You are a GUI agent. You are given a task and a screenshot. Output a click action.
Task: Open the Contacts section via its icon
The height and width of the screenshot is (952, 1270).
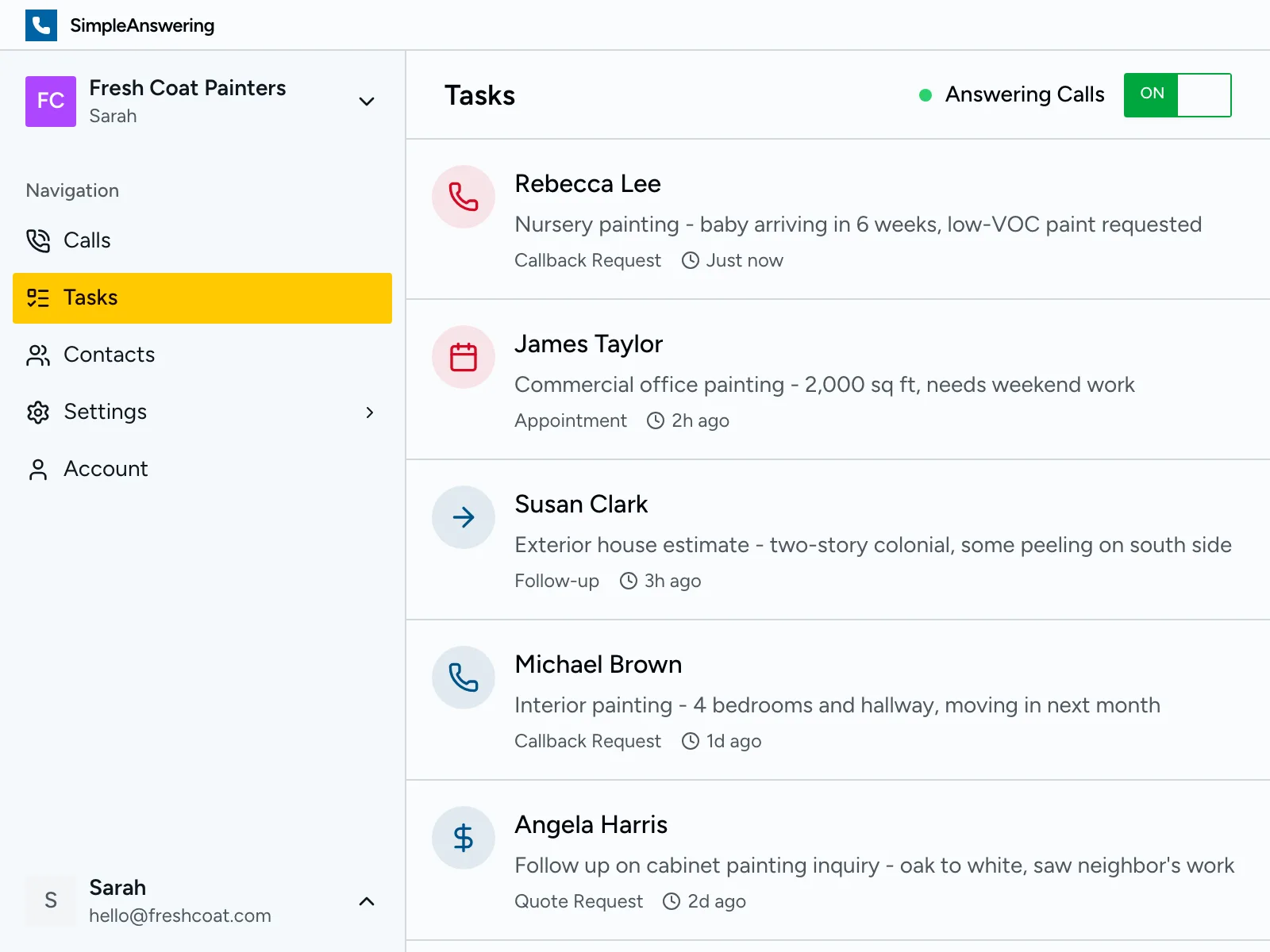coord(37,355)
